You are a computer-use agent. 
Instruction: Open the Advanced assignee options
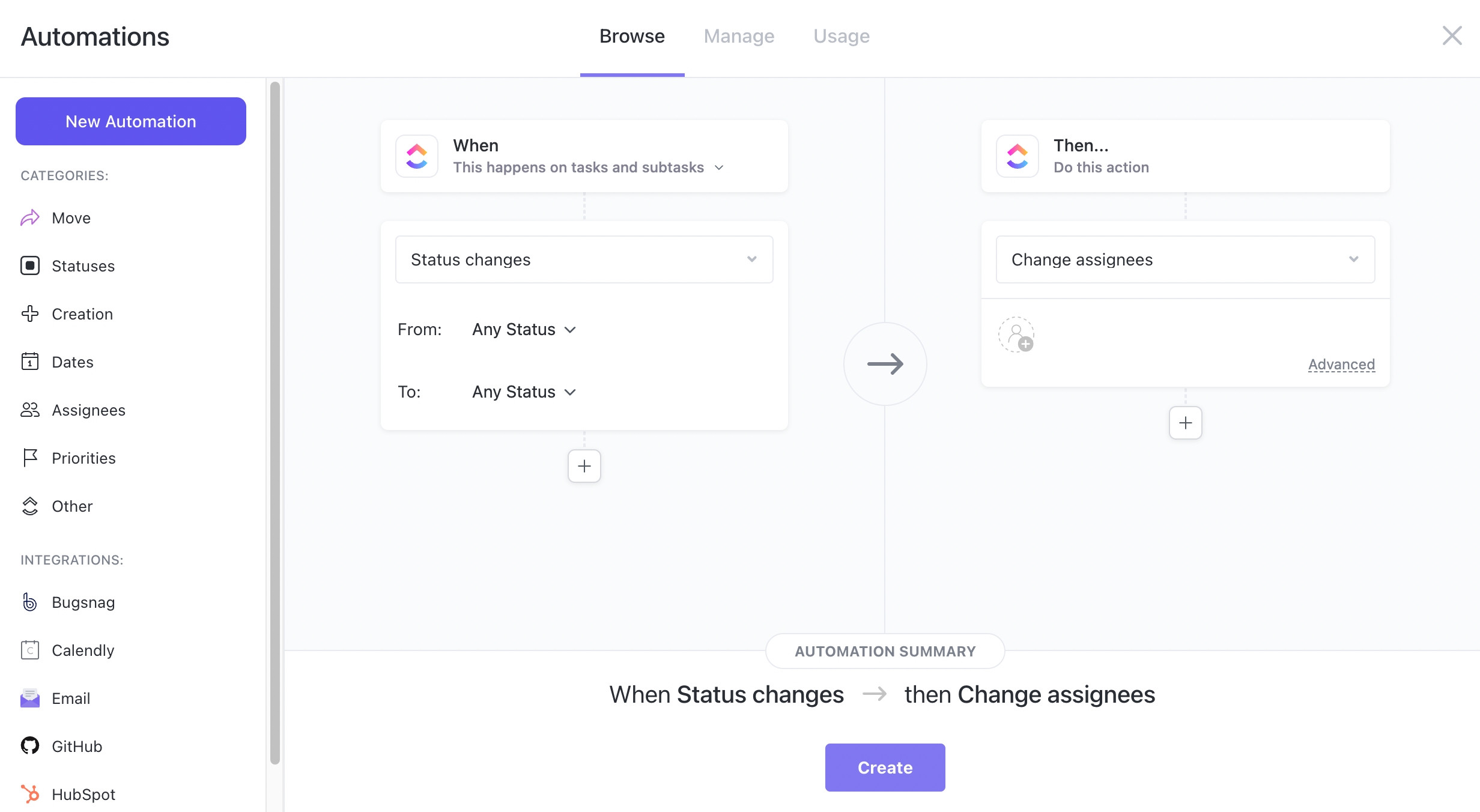point(1342,364)
